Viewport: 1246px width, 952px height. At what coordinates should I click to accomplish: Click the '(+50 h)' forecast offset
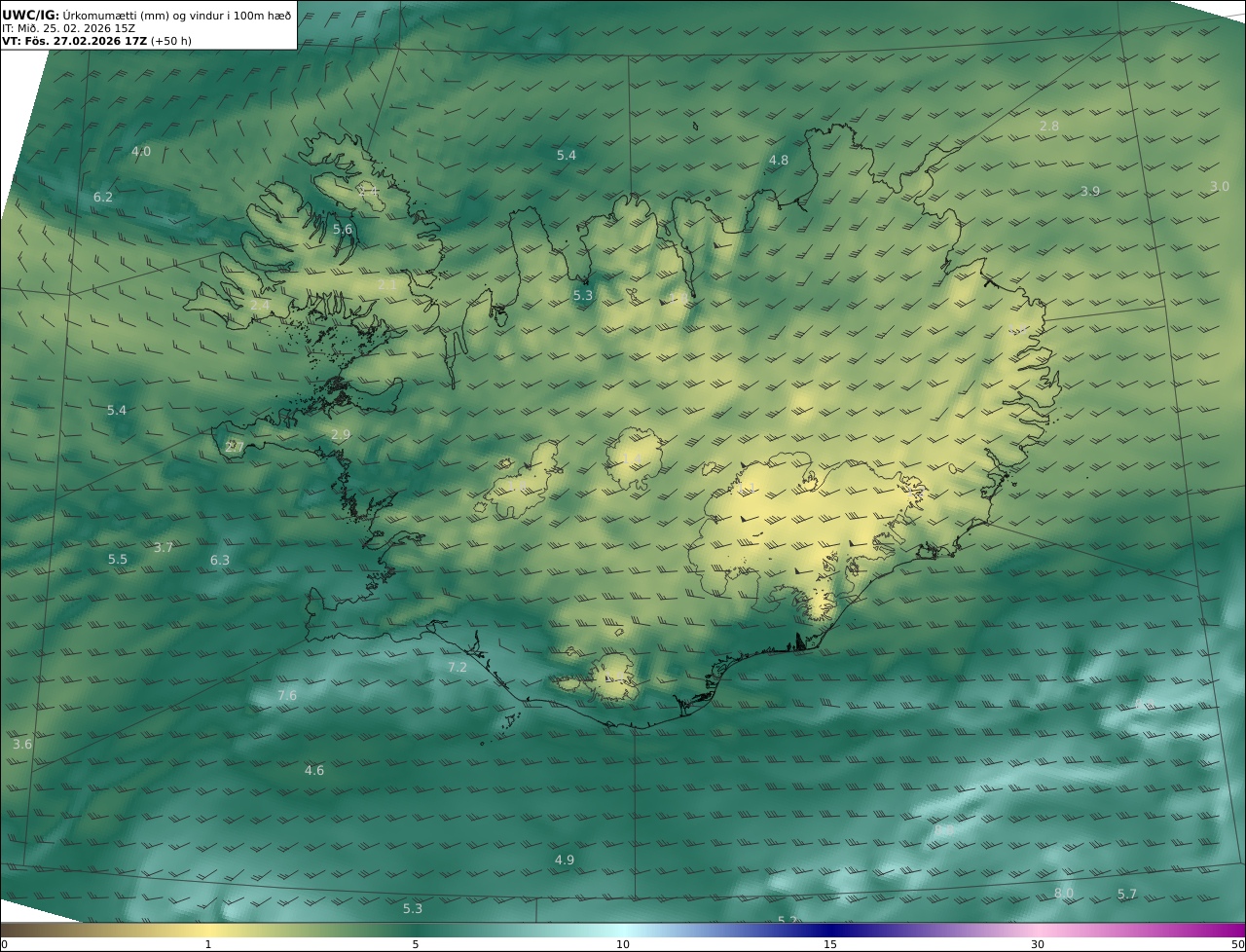(171, 42)
